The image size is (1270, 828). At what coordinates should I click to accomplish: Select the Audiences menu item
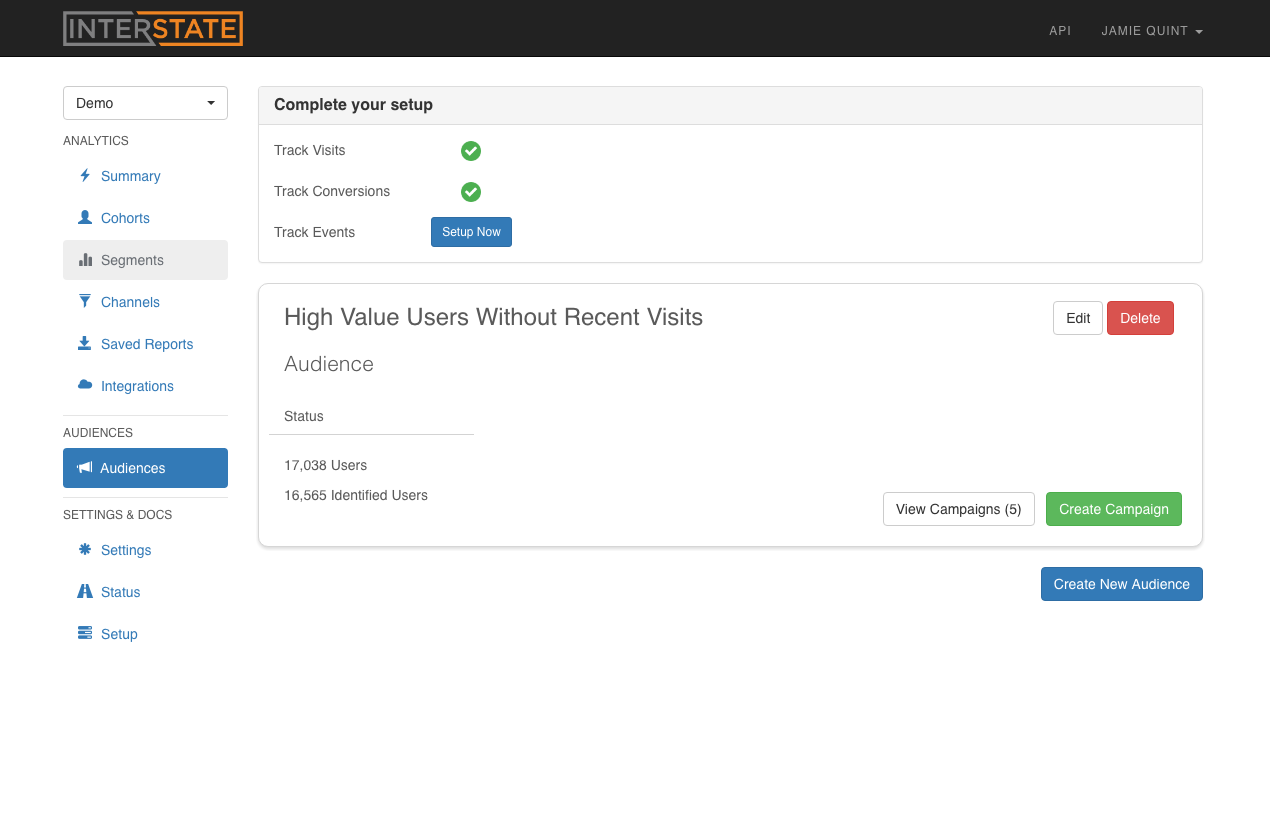pos(145,468)
